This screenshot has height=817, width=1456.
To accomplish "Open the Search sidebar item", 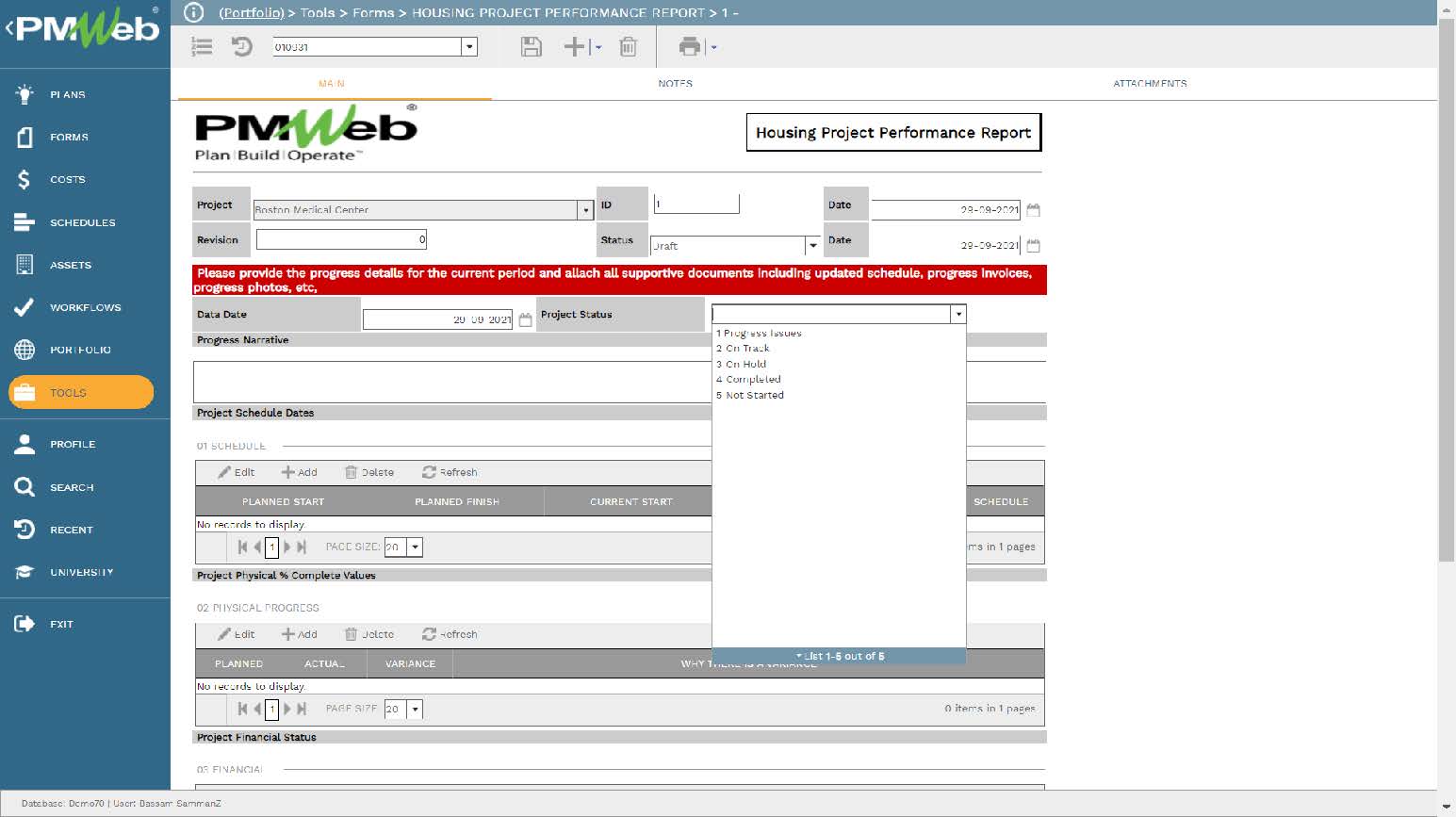I will 72,487.
